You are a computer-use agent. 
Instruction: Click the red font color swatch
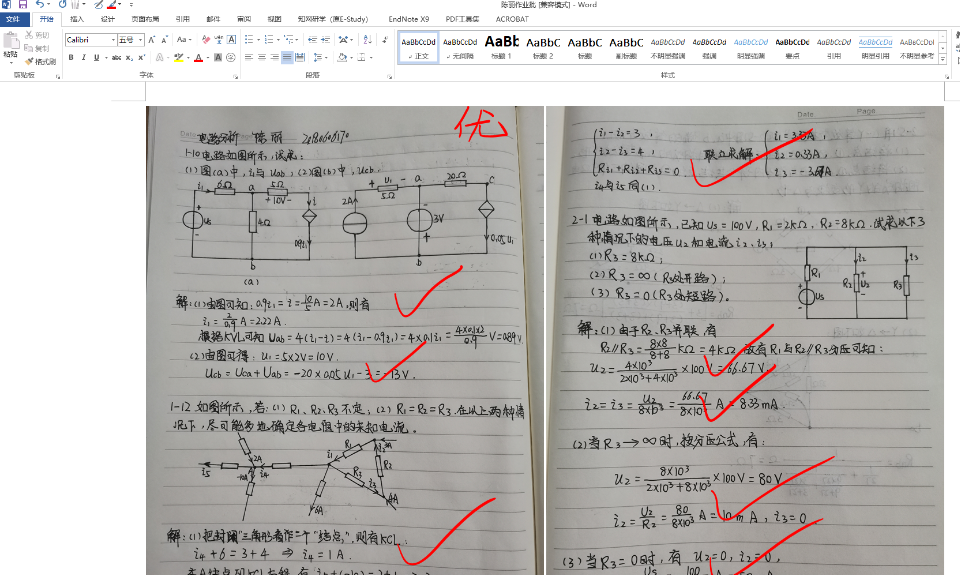click(x=198, y=58)
